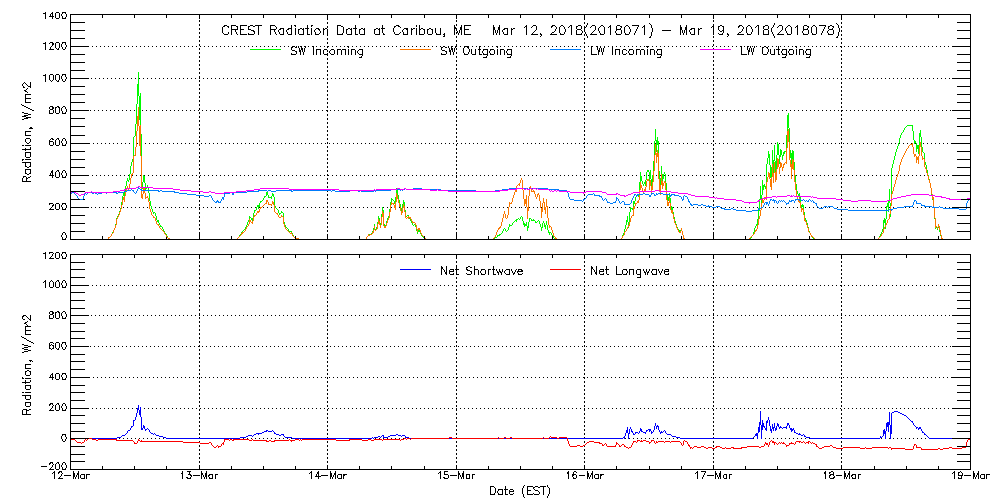Click the "Mar 19, 2018(2018078)" end date text

coord(770,30)
